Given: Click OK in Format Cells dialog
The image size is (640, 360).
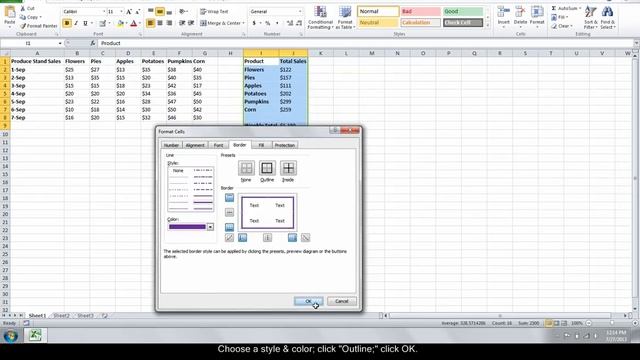Looking at the screenshot, I should [309, 301].
